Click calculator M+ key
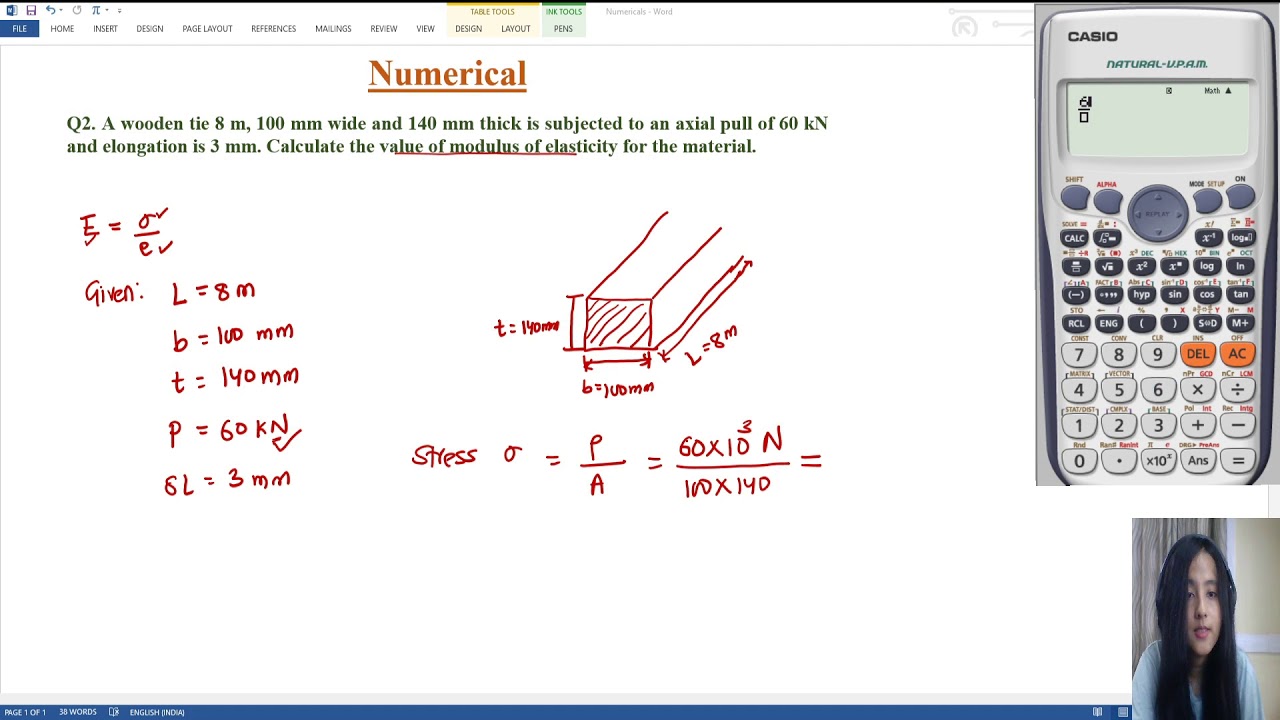 pos(1240,324)
